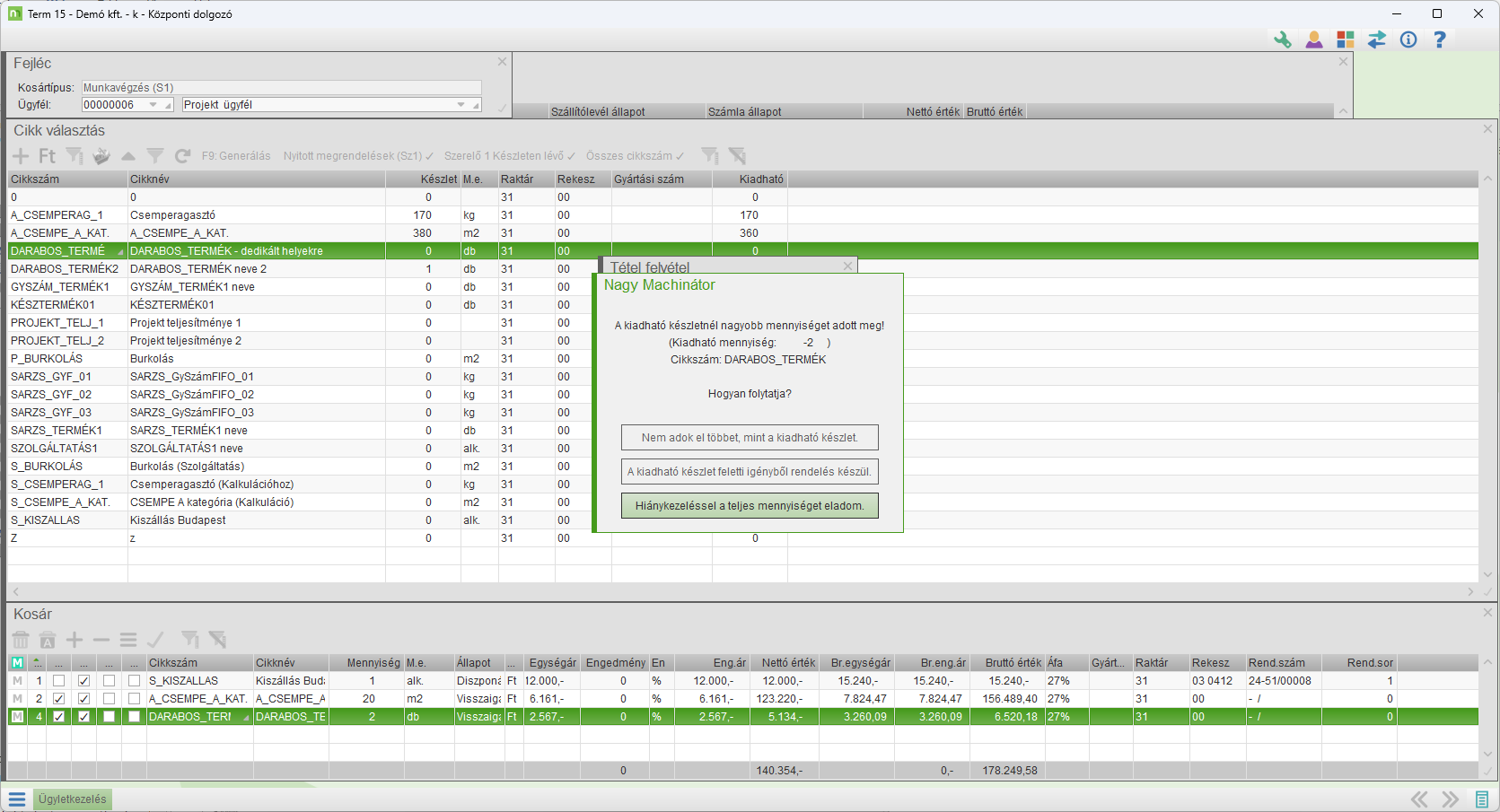Choose 'Nem adok el többet' button

tap(750, 438)
